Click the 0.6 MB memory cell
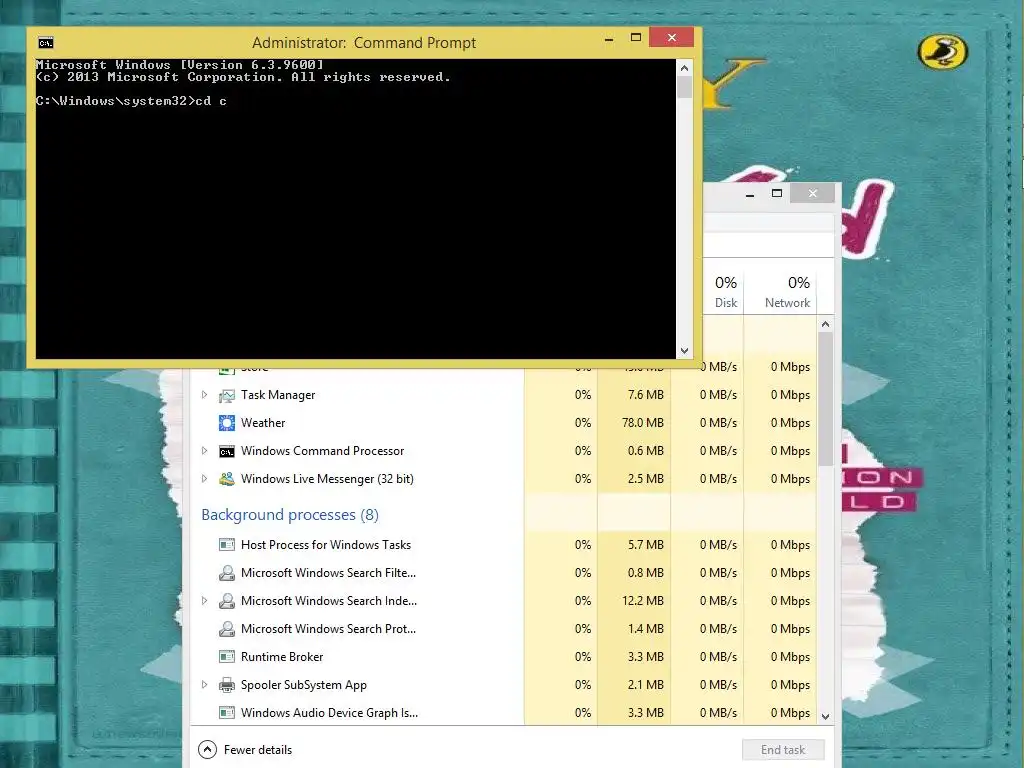Screen dimensions: 1024x768 pos(634,451)
